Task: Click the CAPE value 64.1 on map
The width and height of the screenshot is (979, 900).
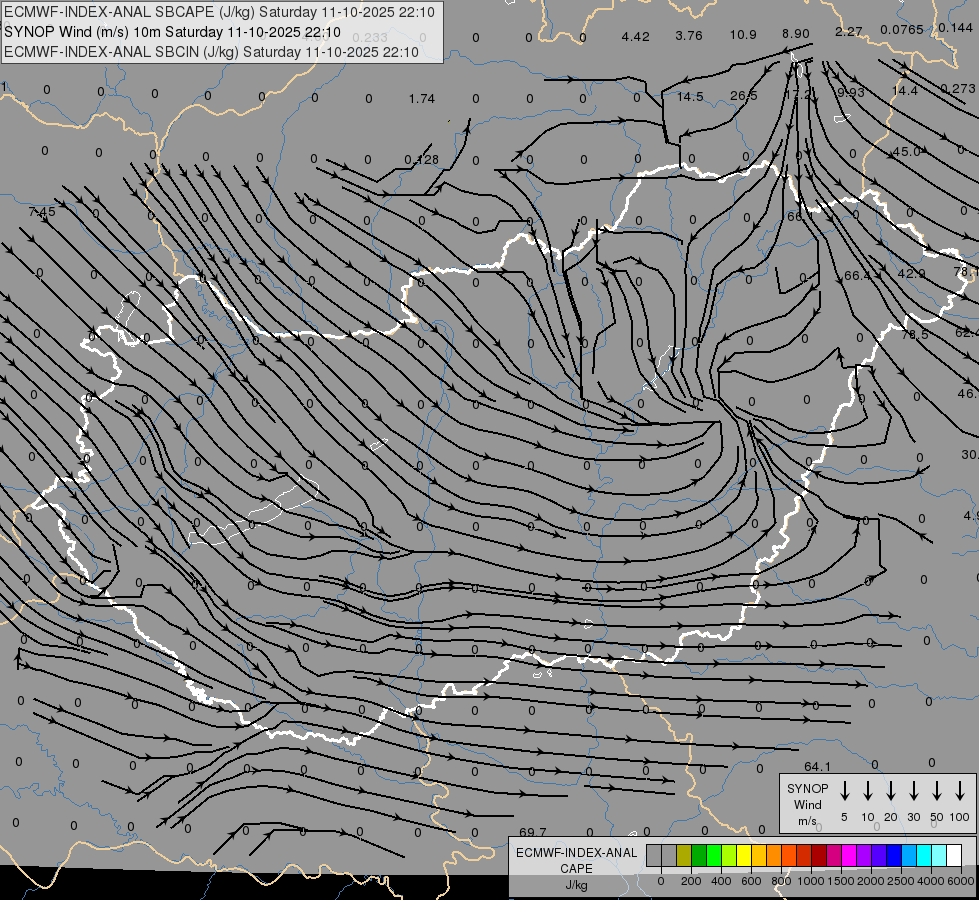Action: [x=817, y=766]
